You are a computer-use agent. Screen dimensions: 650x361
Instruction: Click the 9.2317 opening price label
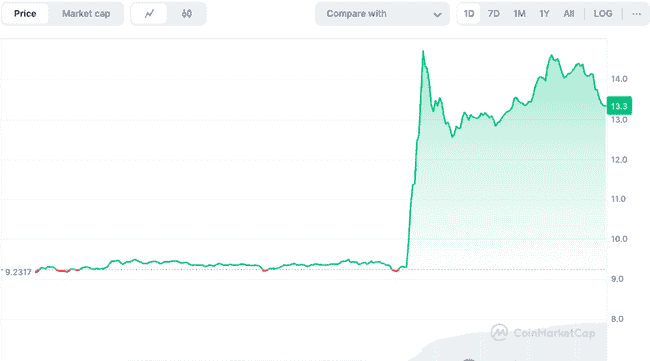tap(18, 272)
